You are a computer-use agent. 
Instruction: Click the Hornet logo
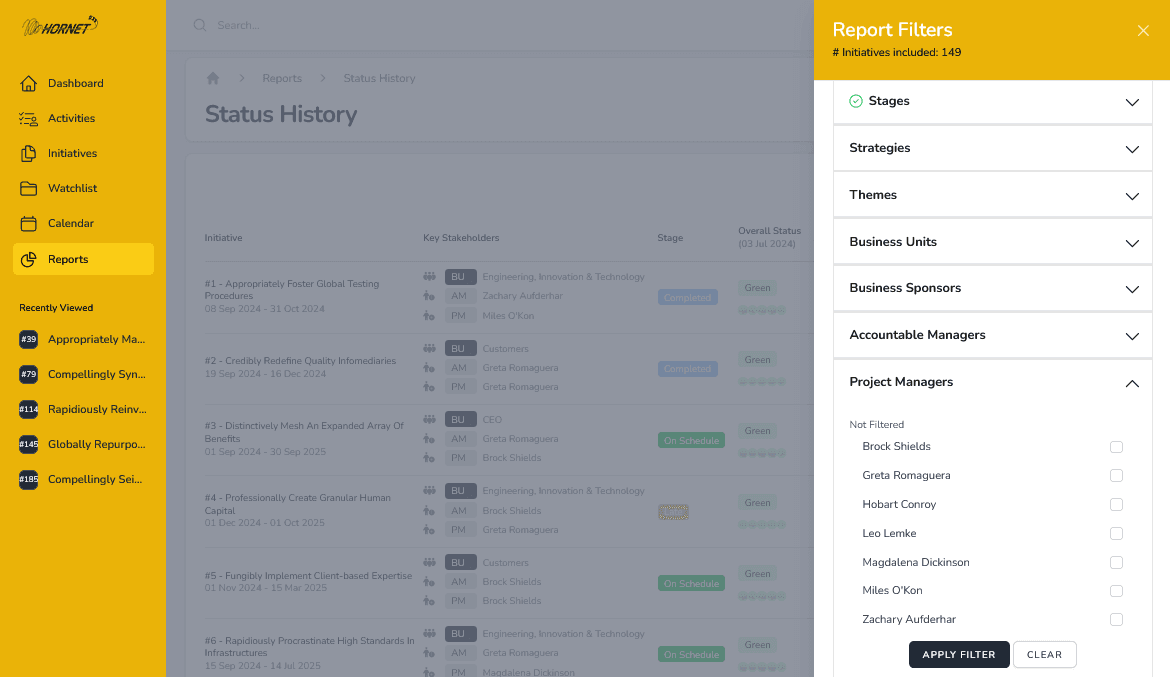[60, 26]
